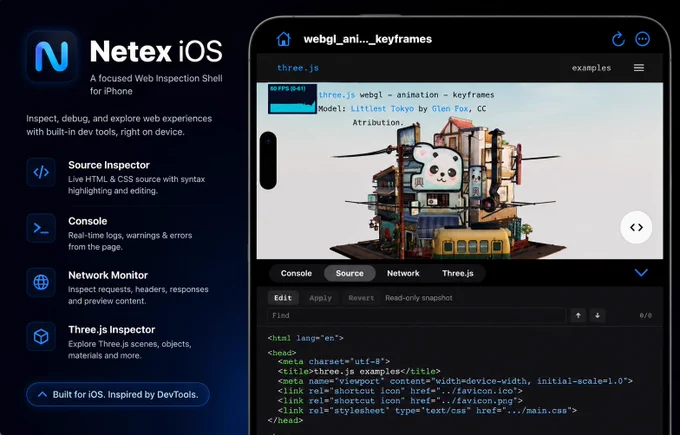Click the Source Inspector feature title
680x435 pixels.
point(109,165)
